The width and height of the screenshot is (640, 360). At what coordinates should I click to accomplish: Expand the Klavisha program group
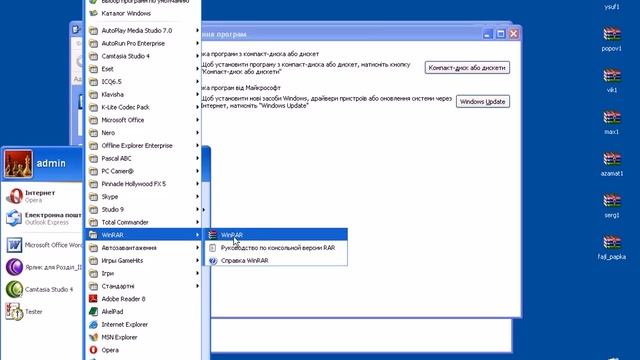point(144,94)
